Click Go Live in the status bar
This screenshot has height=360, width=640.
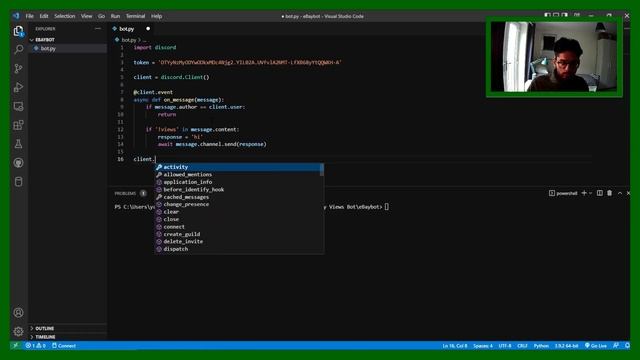[596, 346]
